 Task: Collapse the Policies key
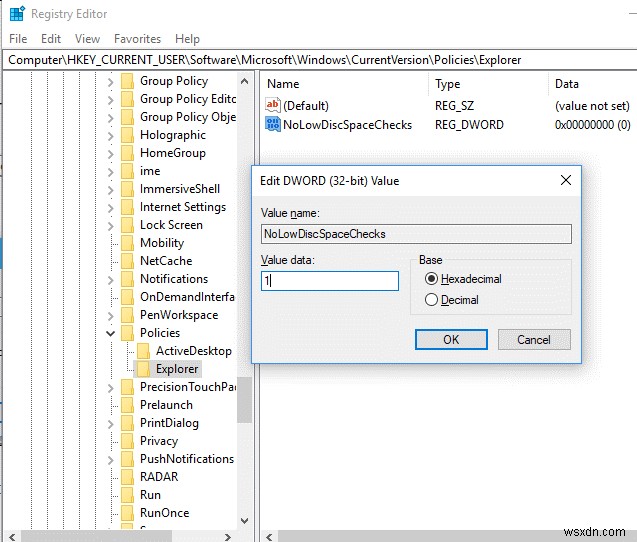pyautogui.click(x=110, y=334)
